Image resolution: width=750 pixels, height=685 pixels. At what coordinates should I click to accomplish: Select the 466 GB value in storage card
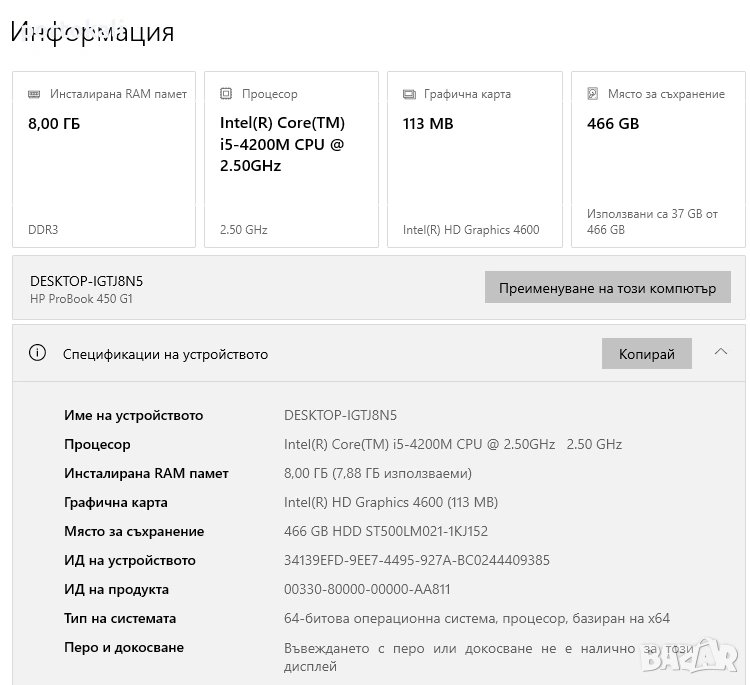613,124
